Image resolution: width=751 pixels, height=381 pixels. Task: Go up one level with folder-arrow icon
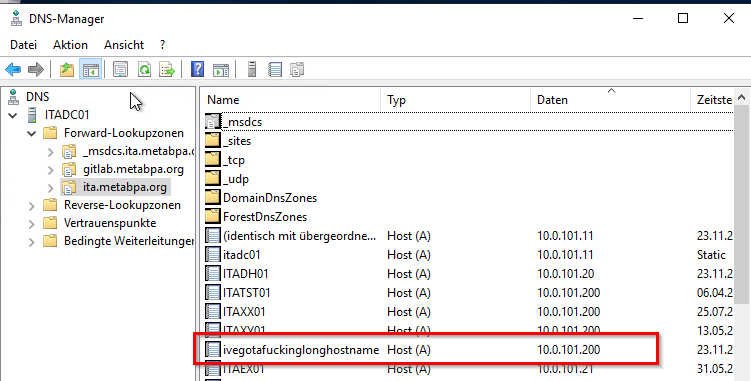pyautogui.click(x=67, y=69)
